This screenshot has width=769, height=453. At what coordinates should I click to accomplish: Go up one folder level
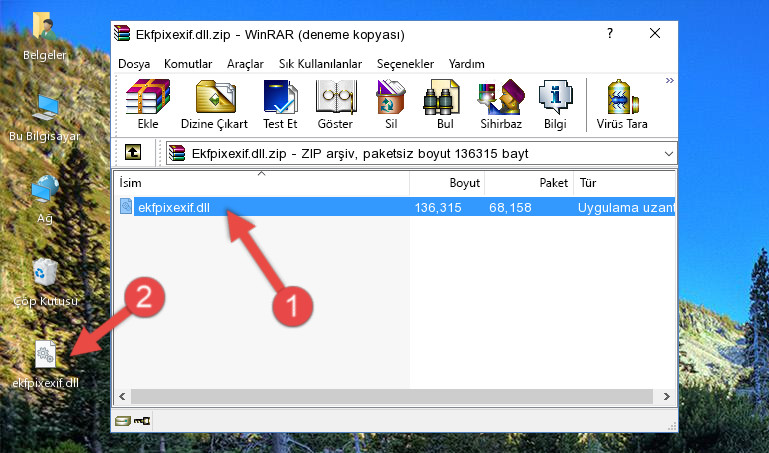click(x=133, y=152)
